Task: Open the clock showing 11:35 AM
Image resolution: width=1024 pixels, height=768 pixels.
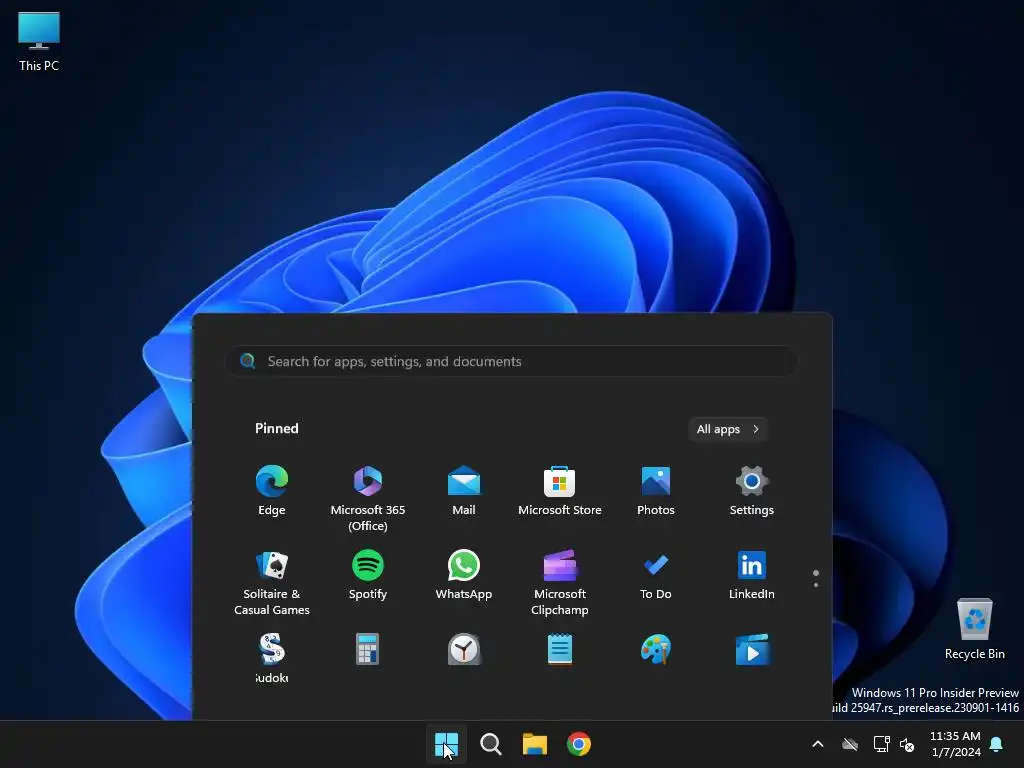Action: [x=955, y=744]
